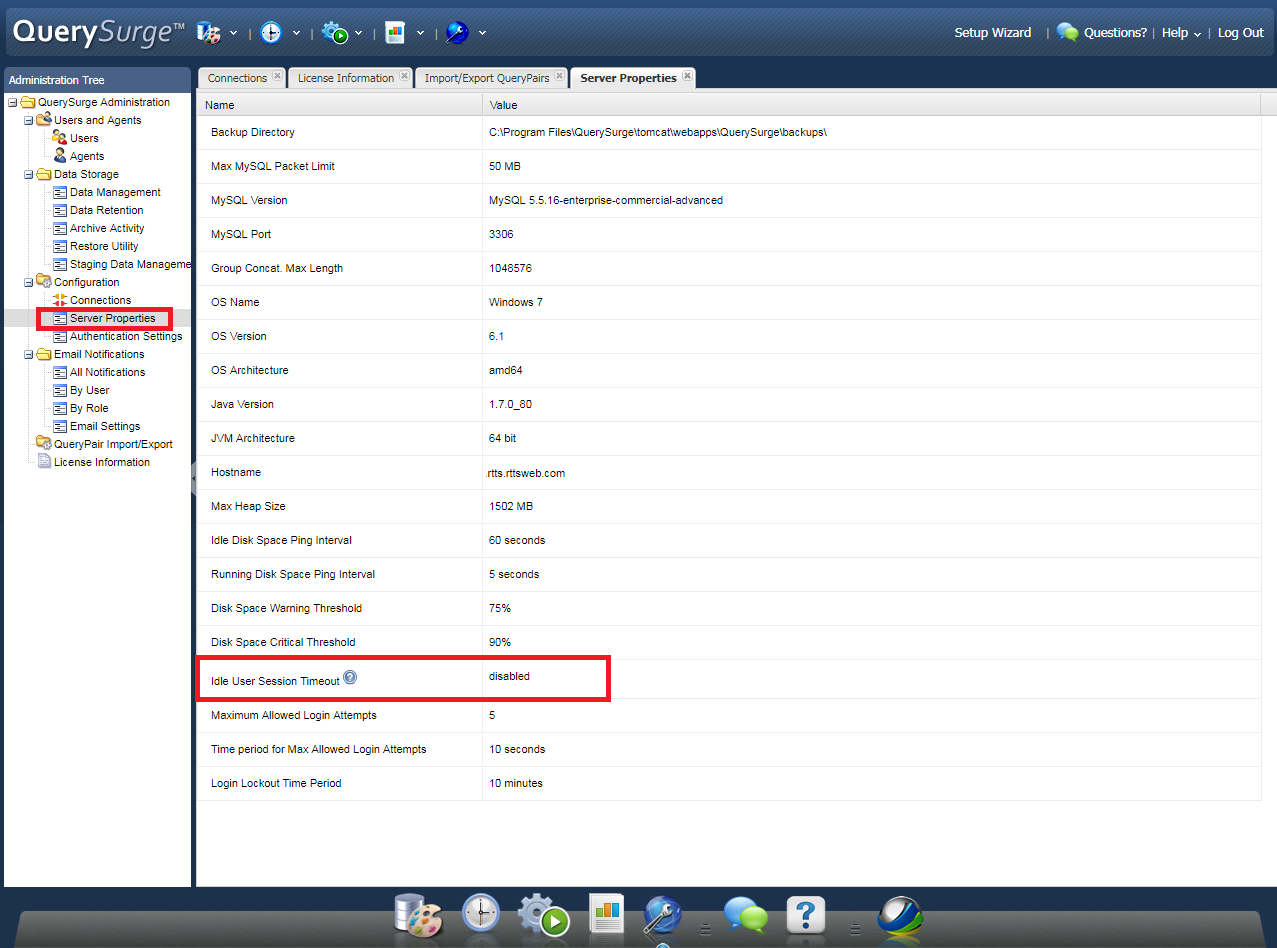This screenshot has height=948, width=1277.
Task: Click the QuerySurge sphere logo icon in dock
Action: [x=899, y=914]
